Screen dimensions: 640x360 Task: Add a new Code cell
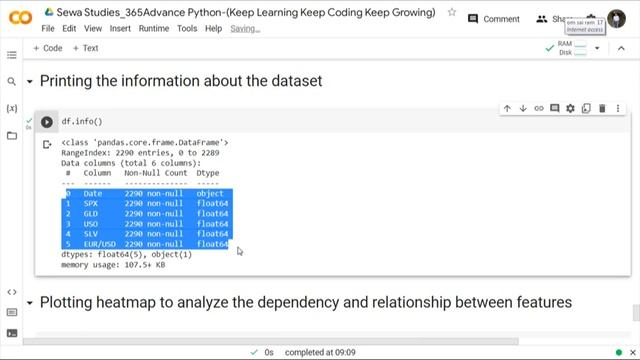click(x=48, y=48)
